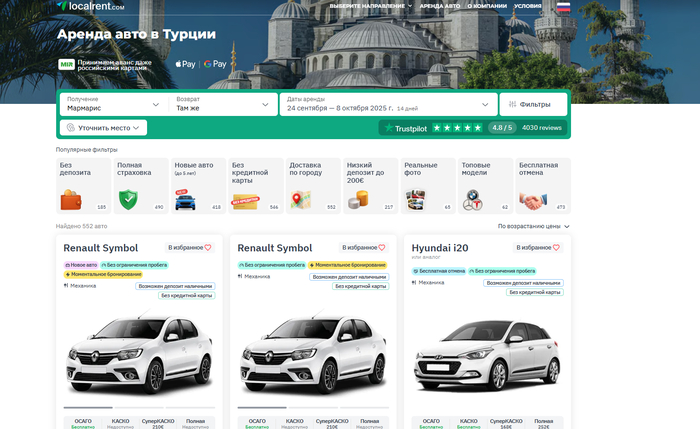Expand the 'По возрастанию цены' sort dropdown
The height and width of the screenshot is (429, 700).
(534, 227)
